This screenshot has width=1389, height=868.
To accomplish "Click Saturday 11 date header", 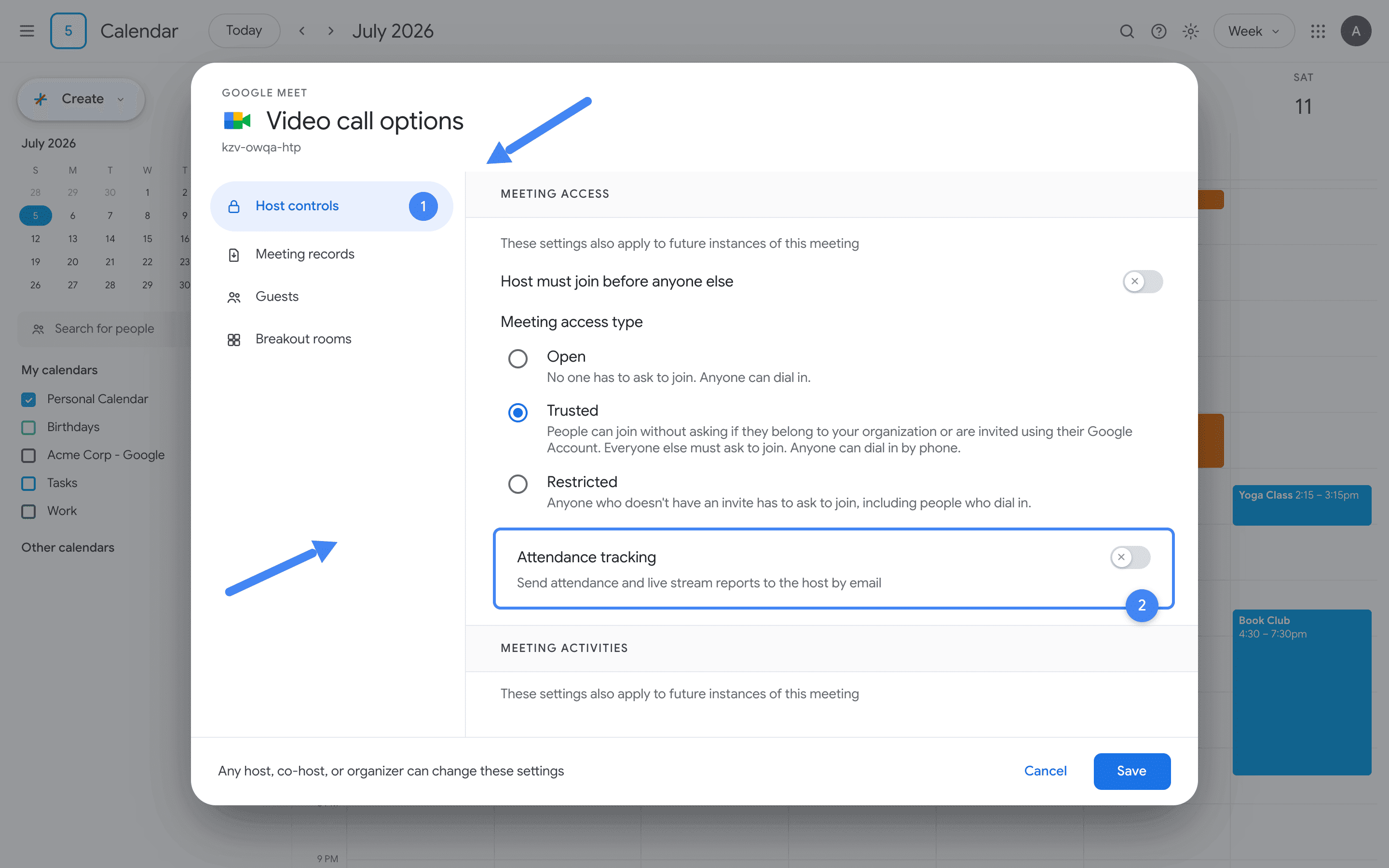I will pos(1303,107).
